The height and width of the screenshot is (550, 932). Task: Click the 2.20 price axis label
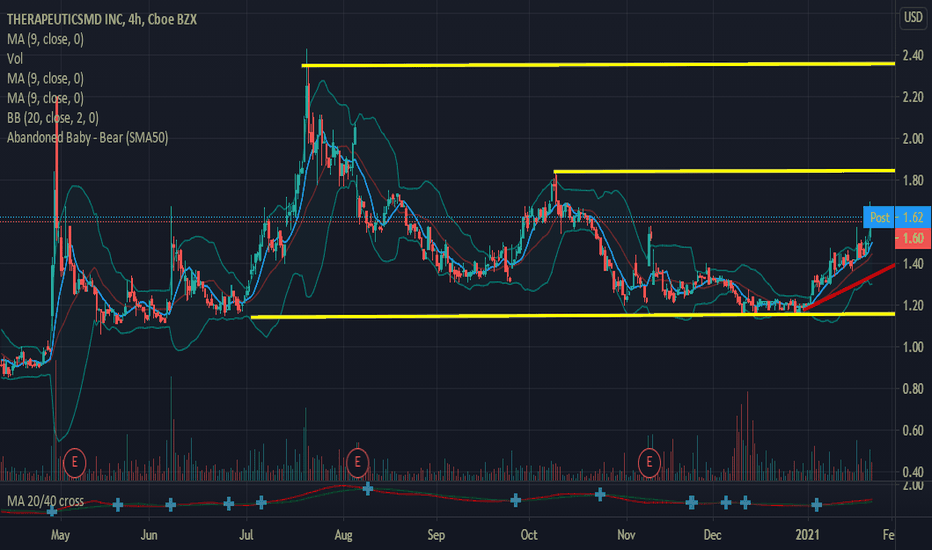913,97
